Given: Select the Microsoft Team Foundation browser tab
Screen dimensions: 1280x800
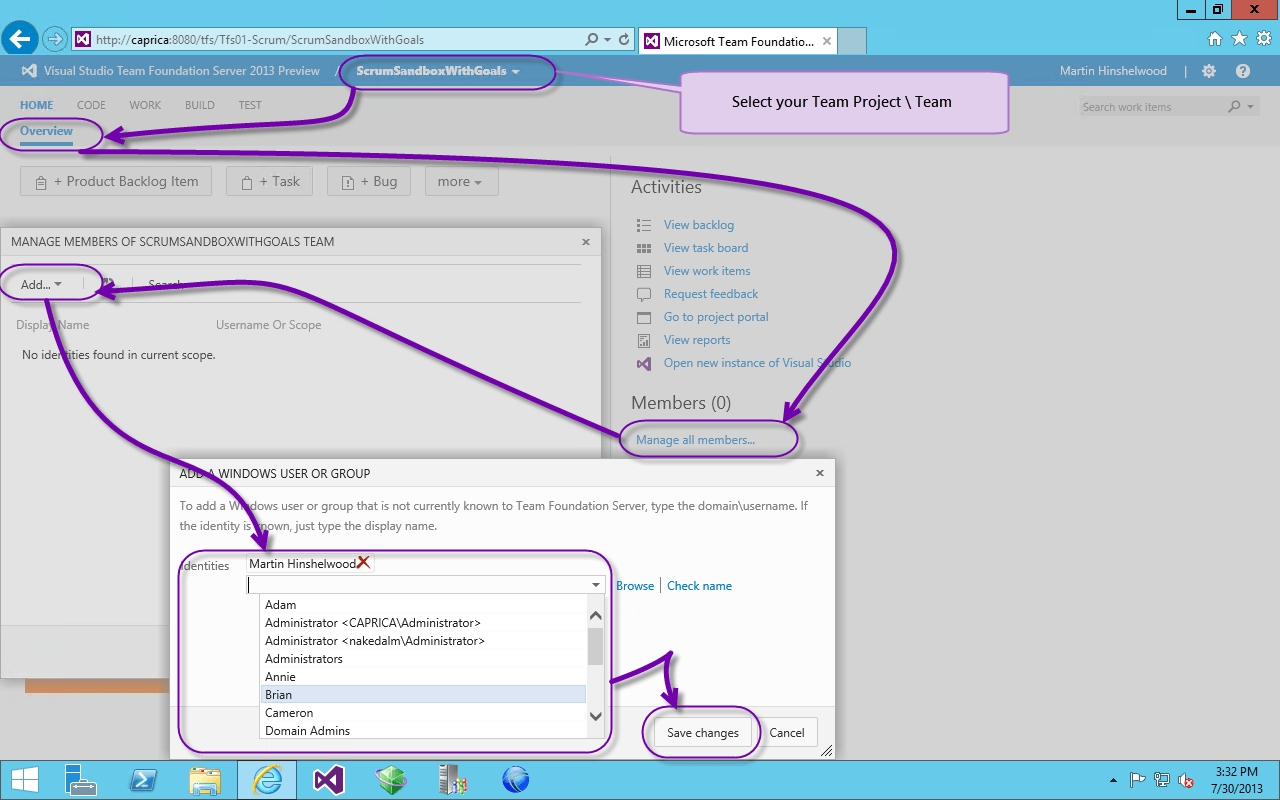Looking at the screenshot, I should click(x=737, y=41).
